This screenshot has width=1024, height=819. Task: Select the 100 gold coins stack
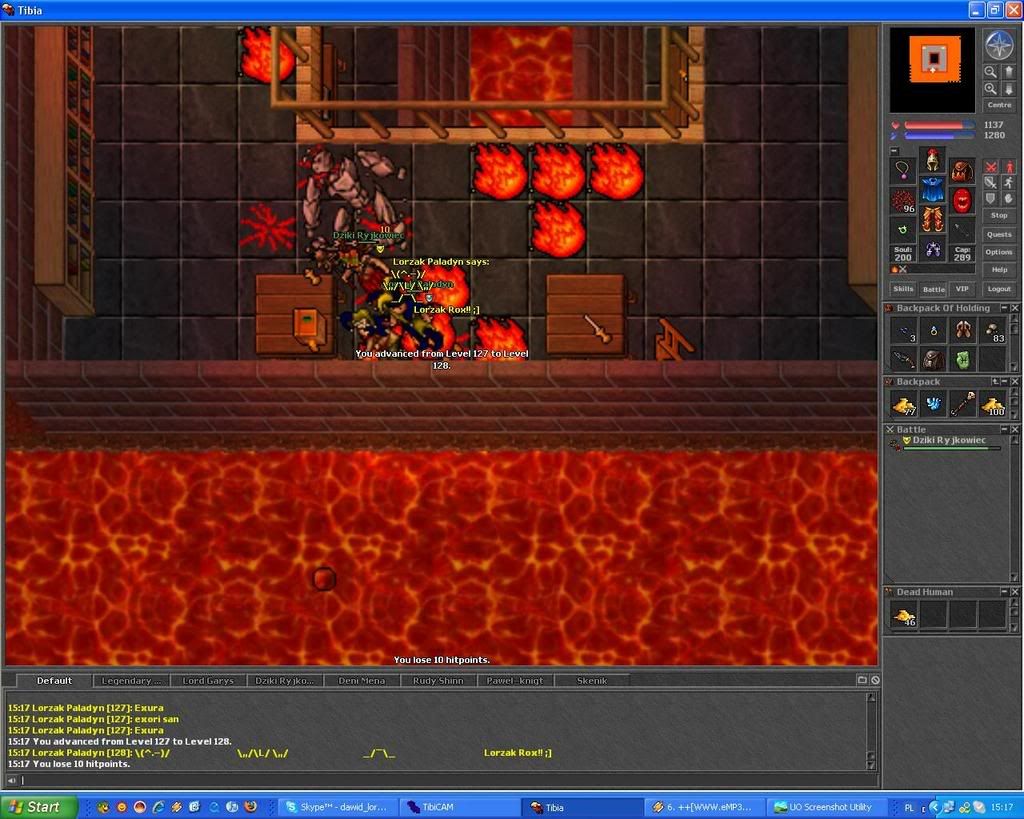(x=993, y=404)
